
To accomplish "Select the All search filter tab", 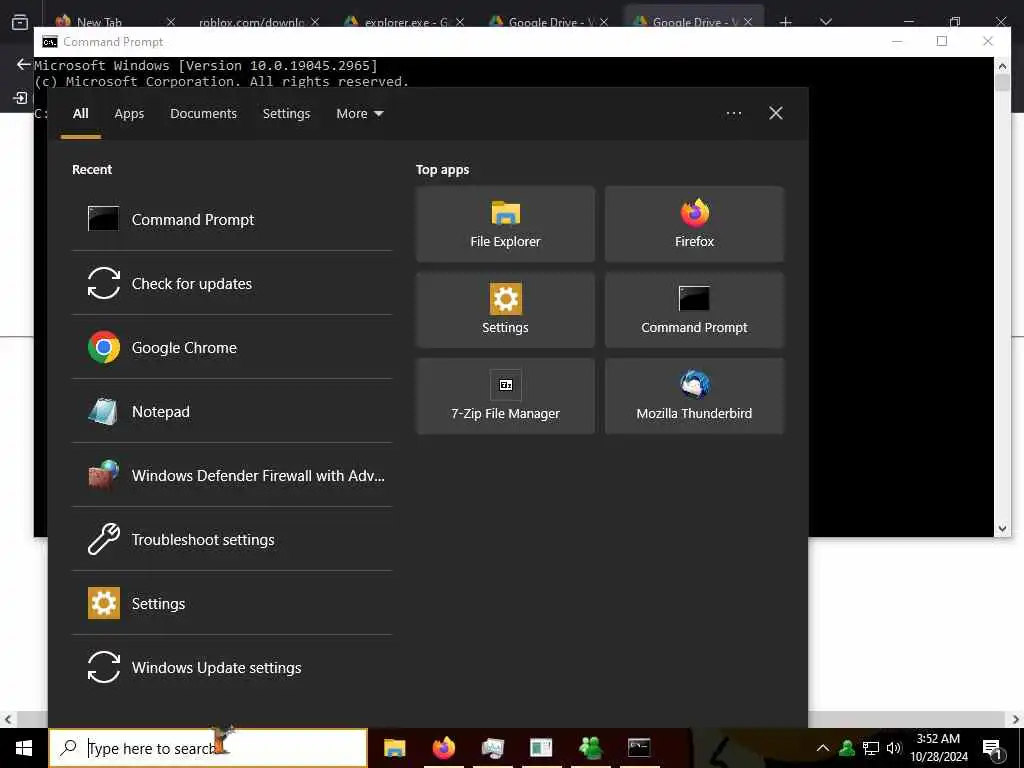I will [80, 114].
